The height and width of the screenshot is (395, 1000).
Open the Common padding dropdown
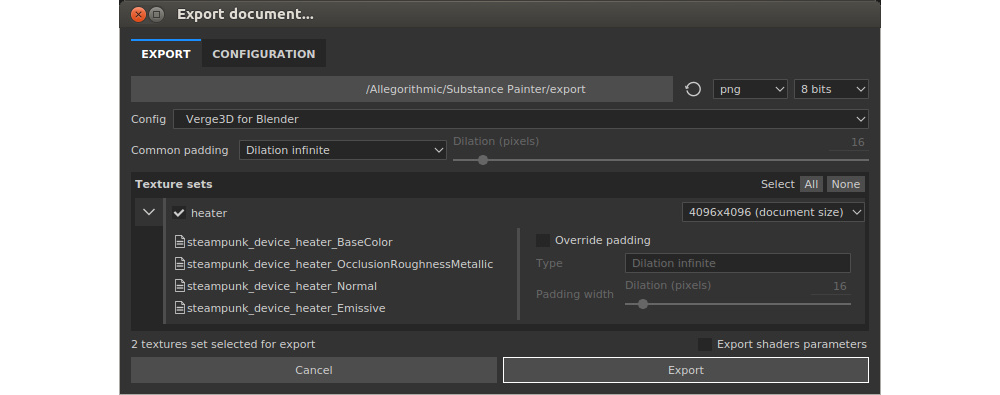(x=342, y=151)
